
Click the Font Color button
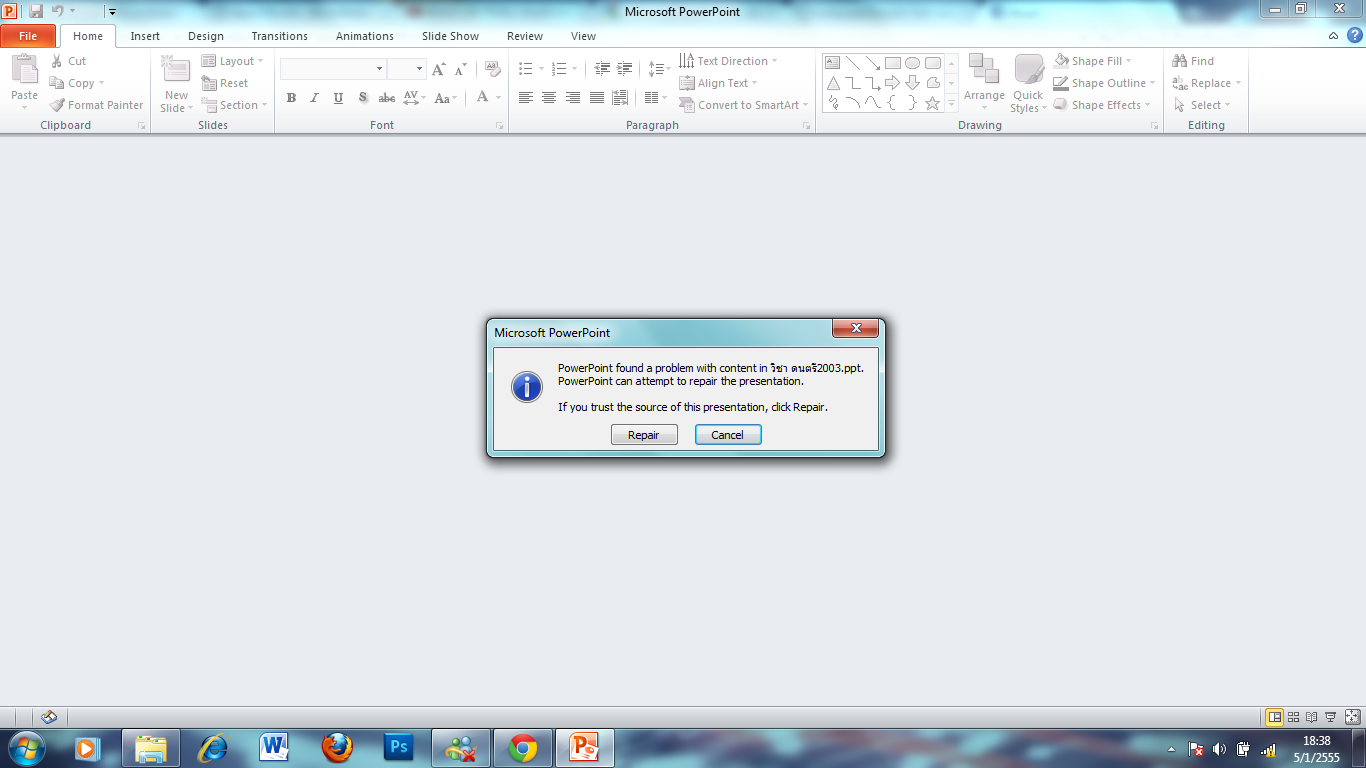tap(483, 98)
